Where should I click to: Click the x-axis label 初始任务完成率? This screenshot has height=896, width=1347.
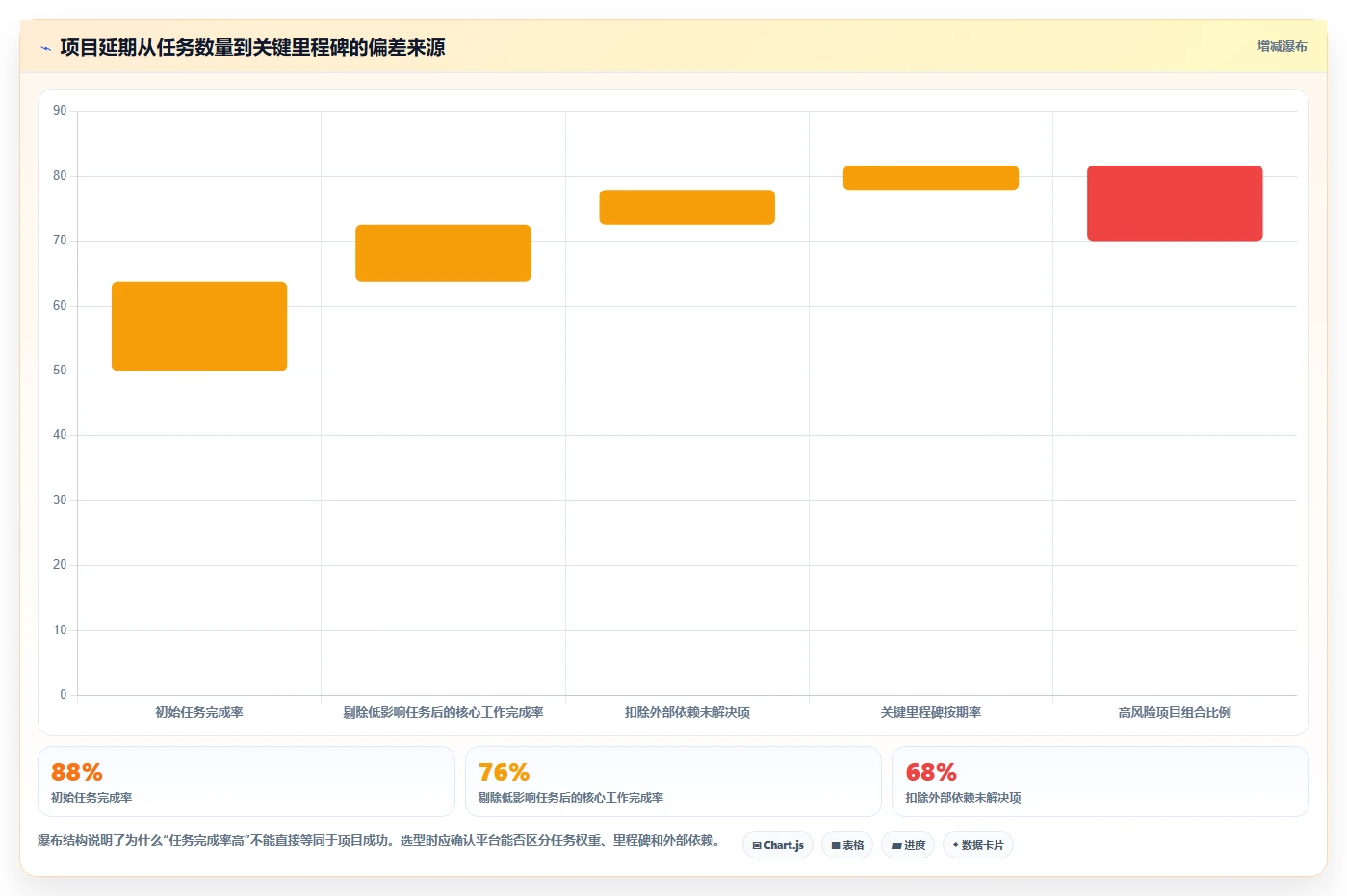tap(199, 712)
